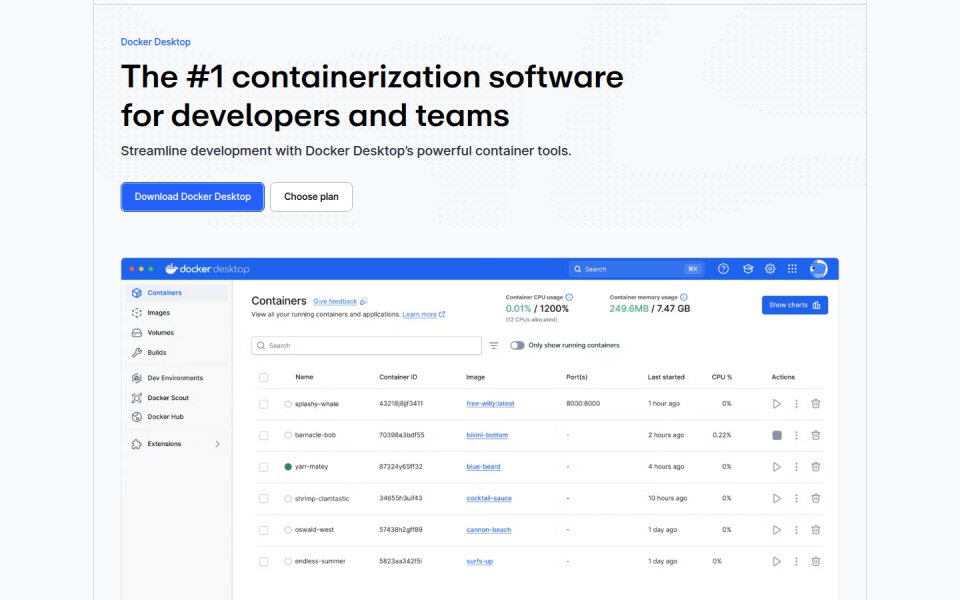The height and width of the screenshot is (600, 960).
Task: Check the endless-summer row checkbox
Action: pos(263,561)
